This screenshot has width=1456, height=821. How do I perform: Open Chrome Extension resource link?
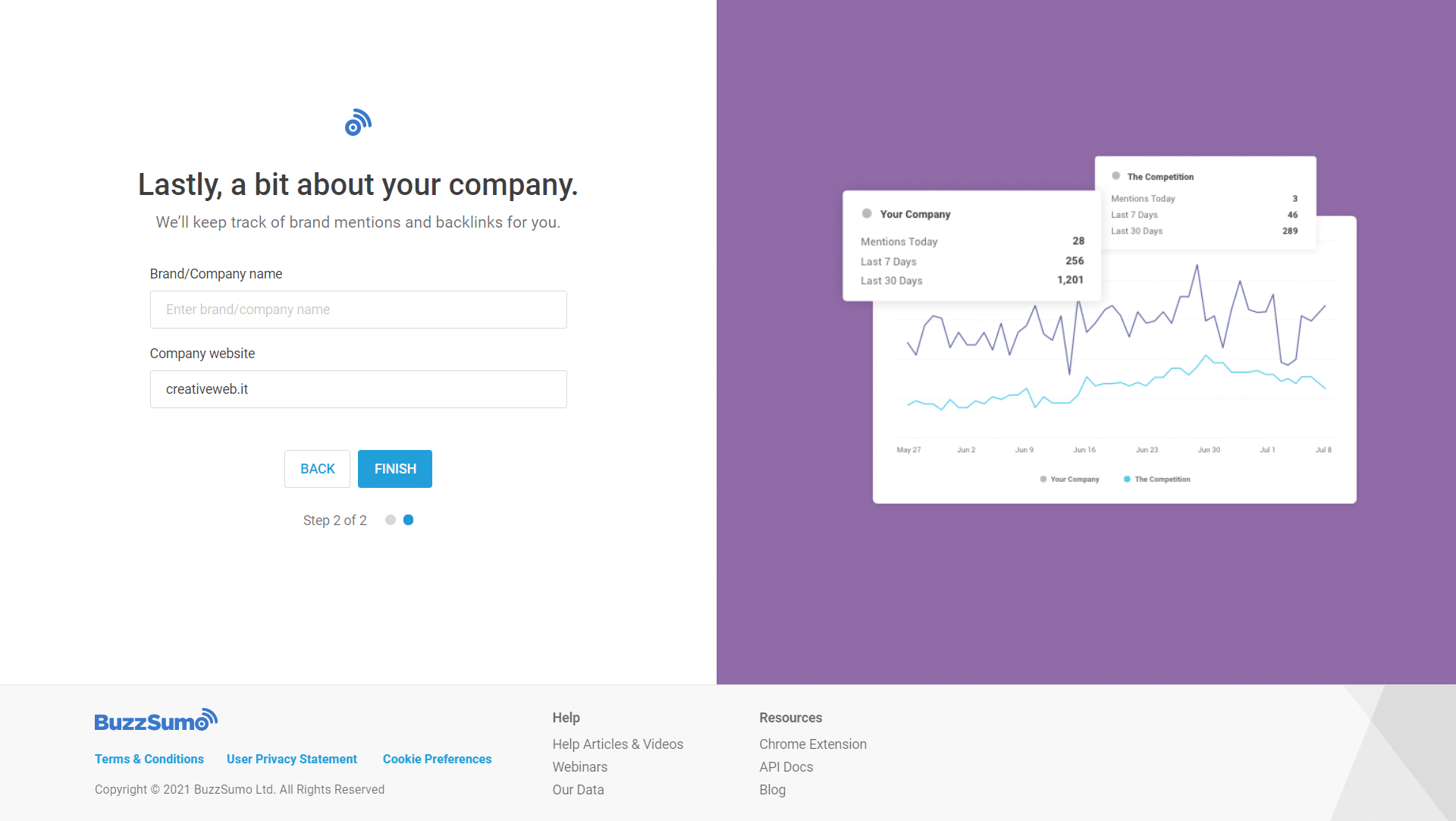pos(813,744)
